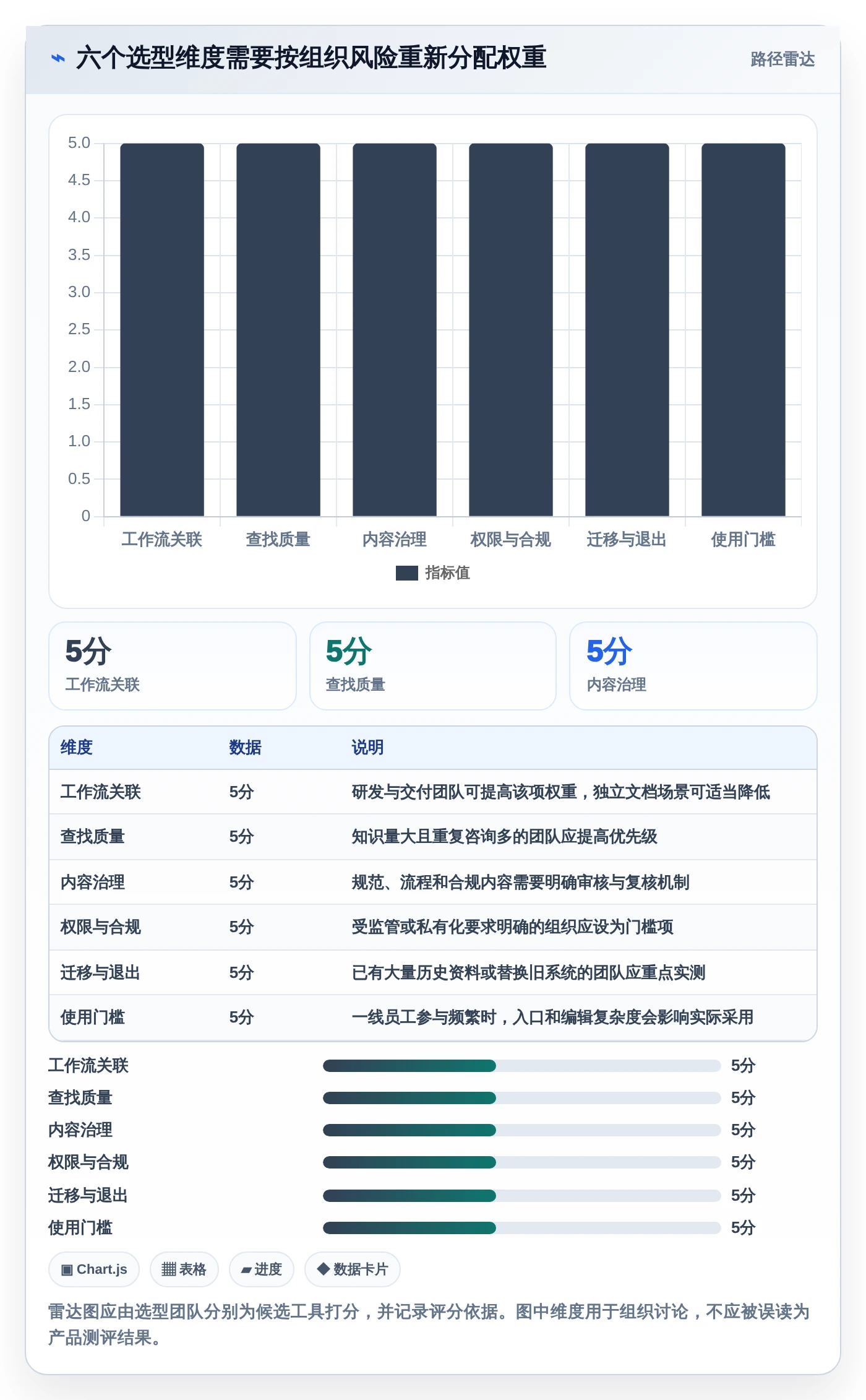Click the 5分 cell in 权限与合规 table row
Viewport: 866px width, 1400px height.
coord(242,927)
